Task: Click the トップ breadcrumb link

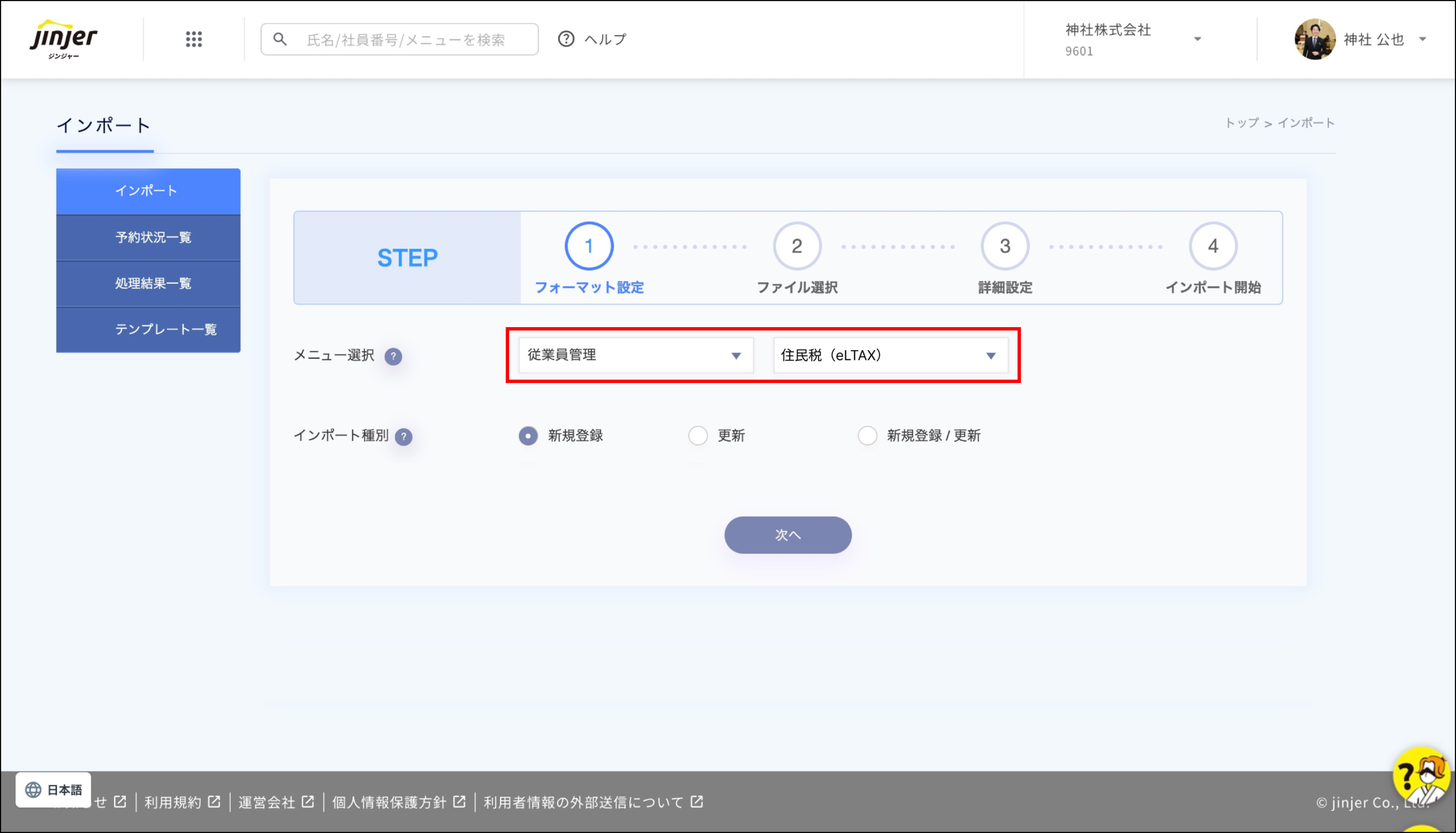Action: pyautogui.click(x=1242, y=123)
